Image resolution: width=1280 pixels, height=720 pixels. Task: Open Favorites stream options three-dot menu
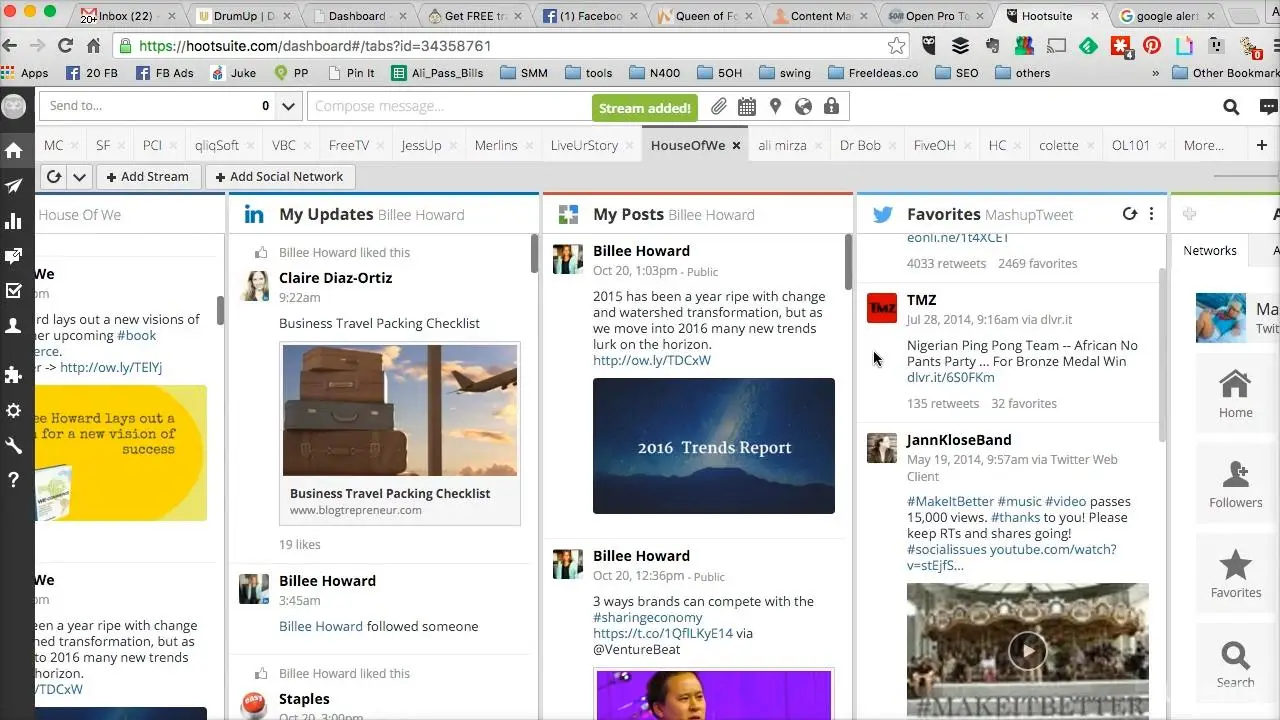point(1151,214)
